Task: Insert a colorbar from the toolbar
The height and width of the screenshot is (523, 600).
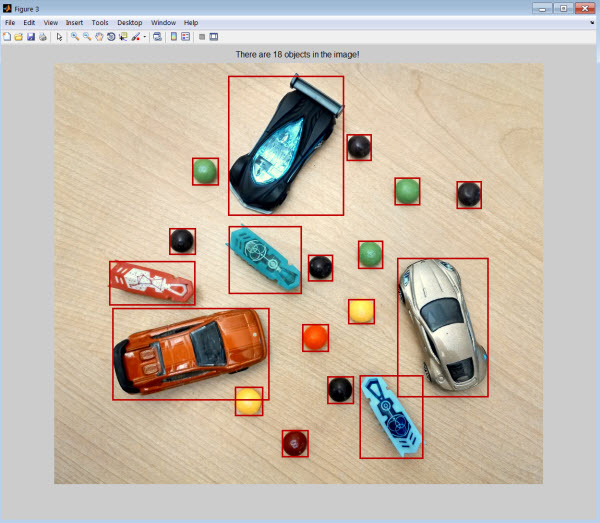Action: tap(174, 37)
